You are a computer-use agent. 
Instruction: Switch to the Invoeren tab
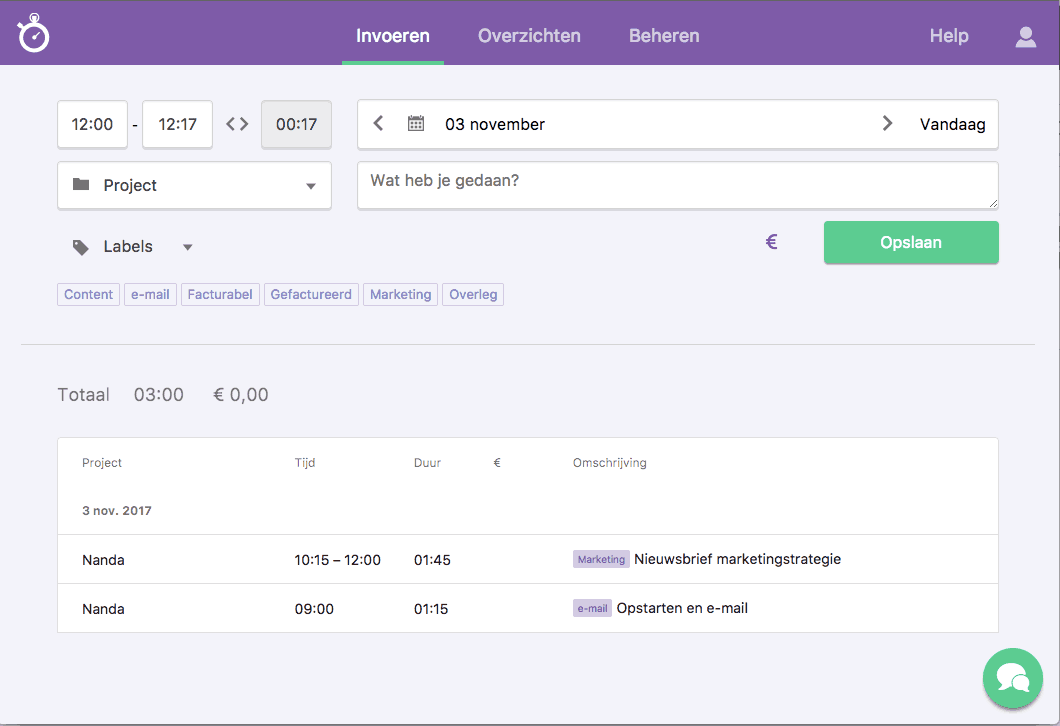coord(393,36)
